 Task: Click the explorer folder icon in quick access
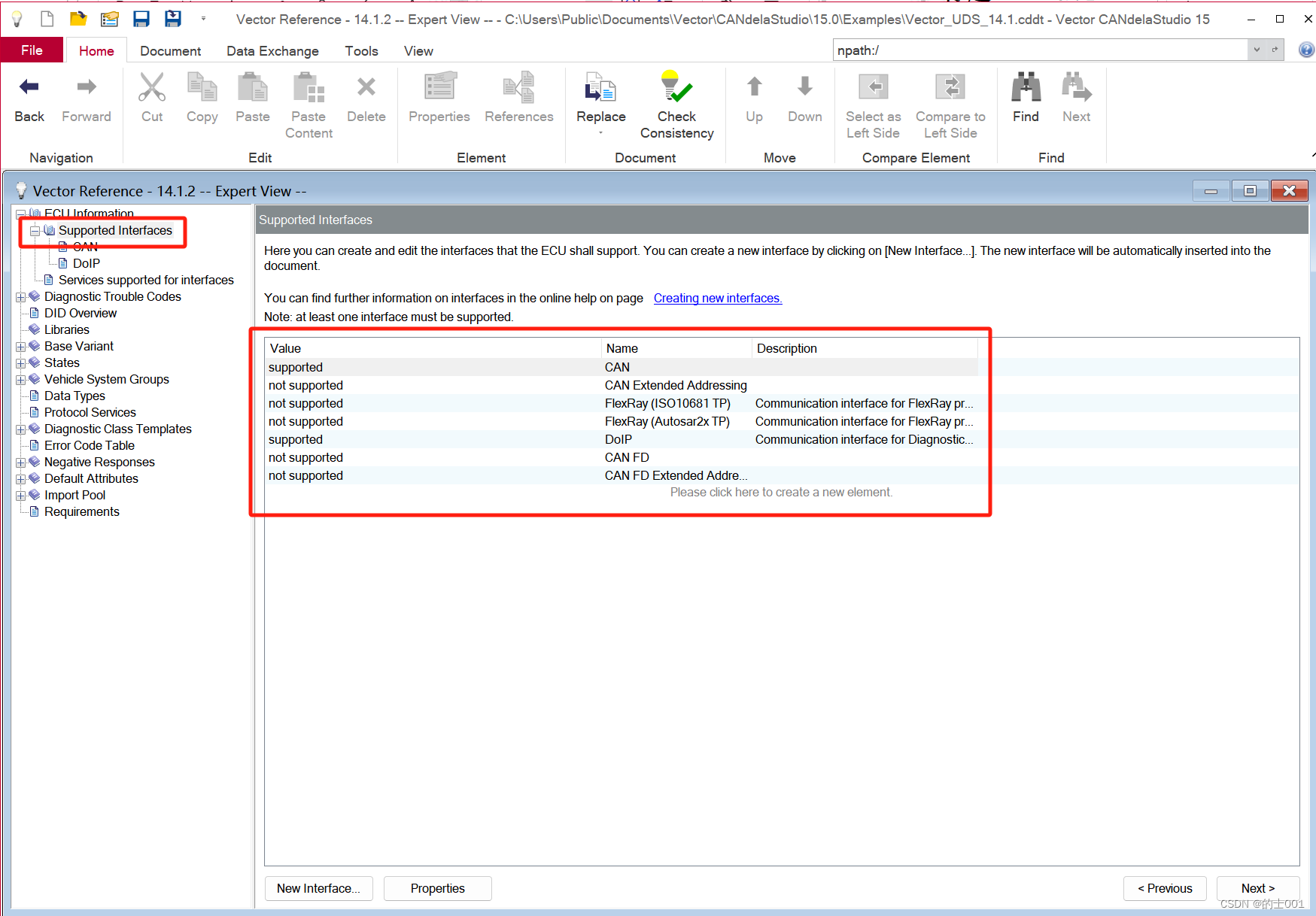[110, 19]
